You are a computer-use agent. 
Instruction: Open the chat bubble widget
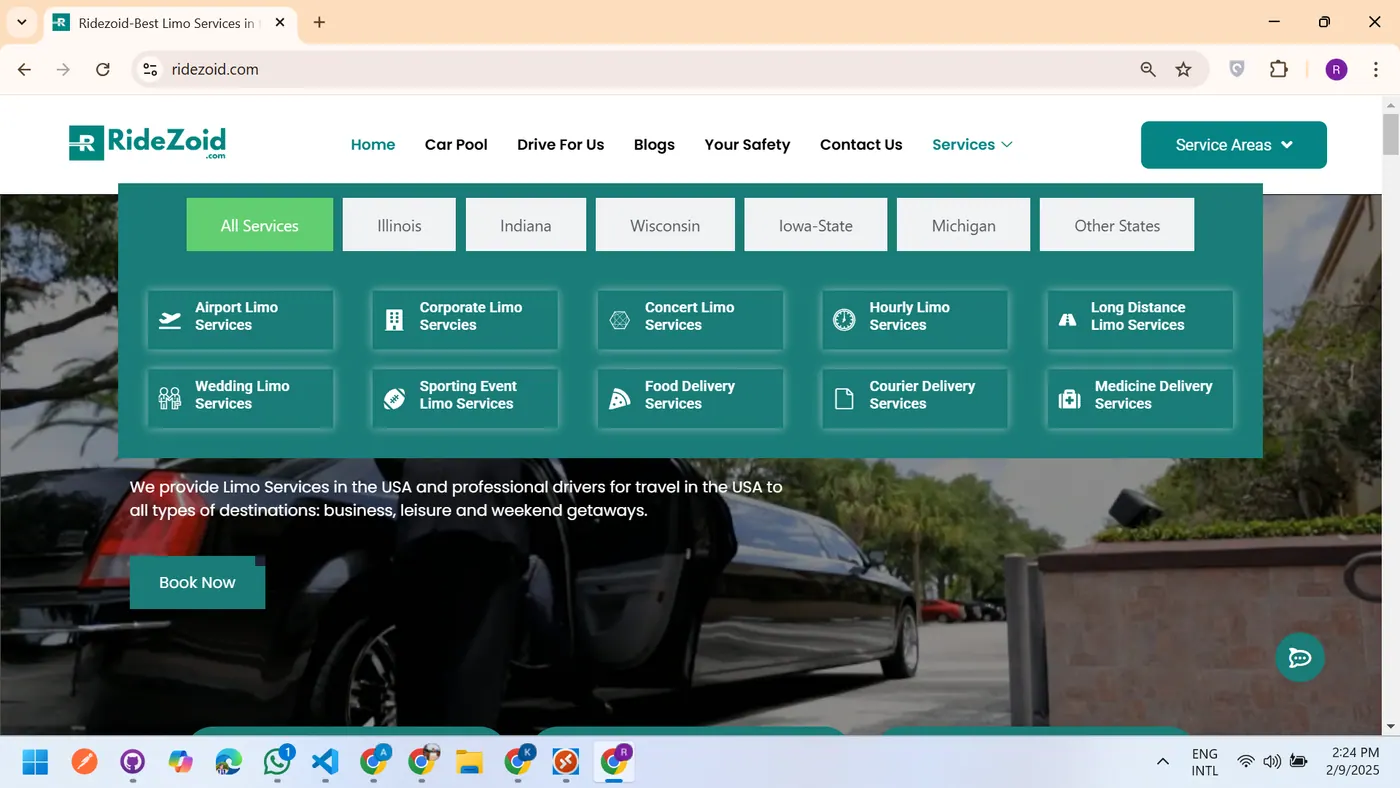pyautogui.click(x=1300, y=657)
